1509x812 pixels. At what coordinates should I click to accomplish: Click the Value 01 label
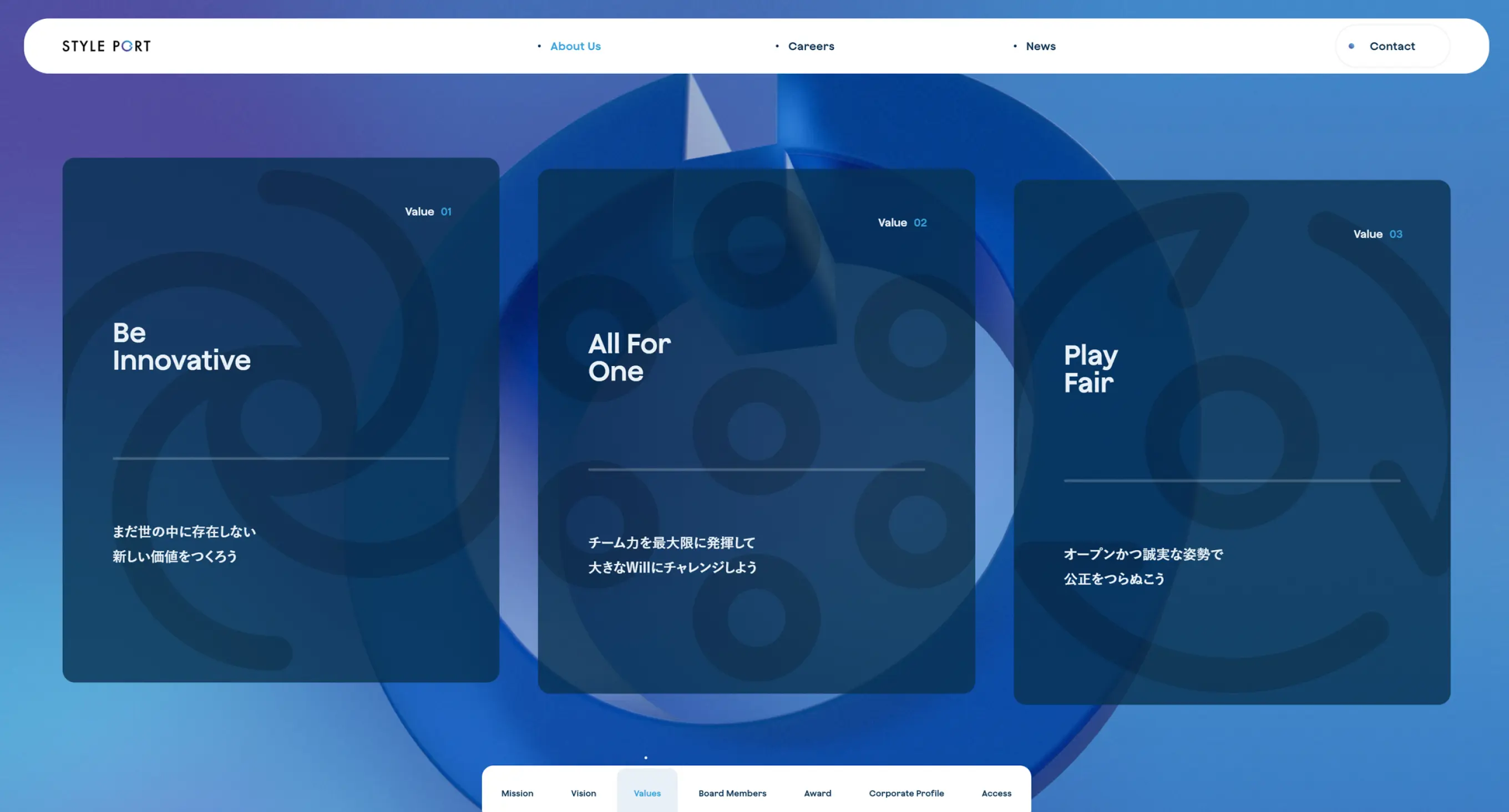(428, 211)
